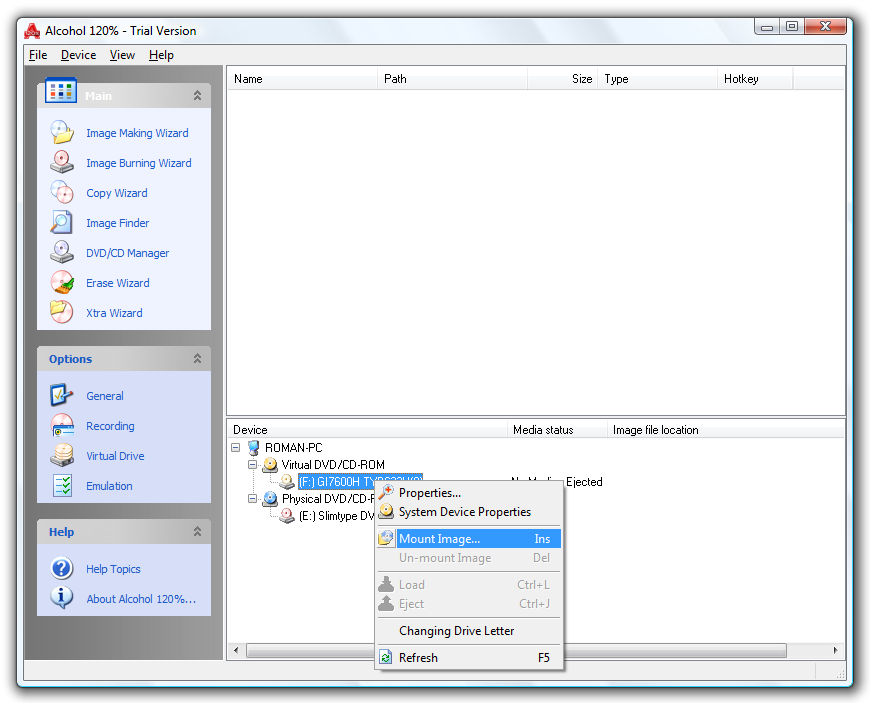The image size is (870, 703).
Task: Collapse the Options panel chevron
Action: point(197,358)
